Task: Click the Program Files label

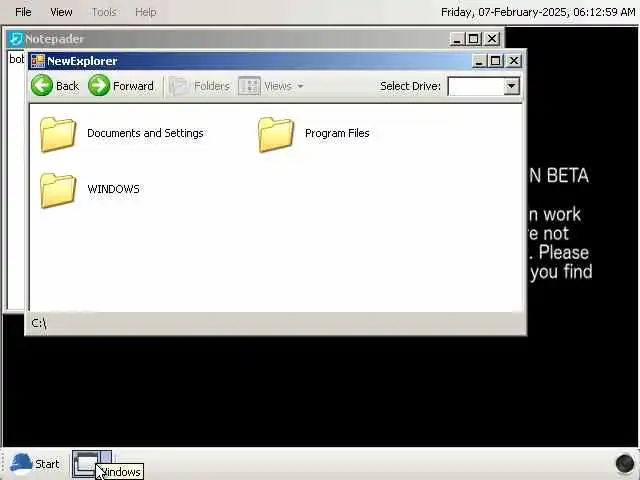Action: pos(337,133)
